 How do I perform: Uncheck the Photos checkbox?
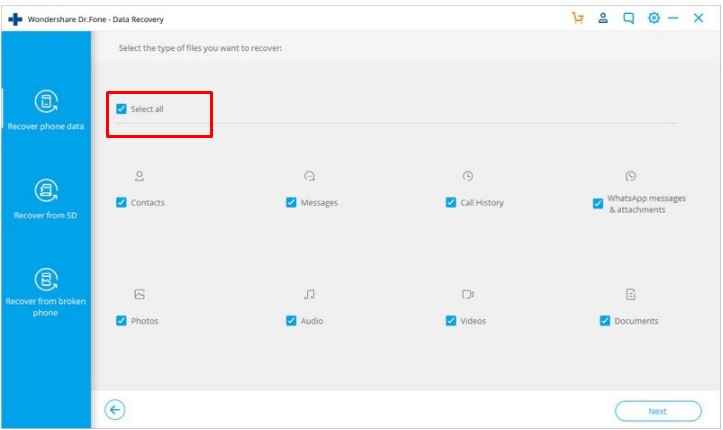click(x=121, y=321)
